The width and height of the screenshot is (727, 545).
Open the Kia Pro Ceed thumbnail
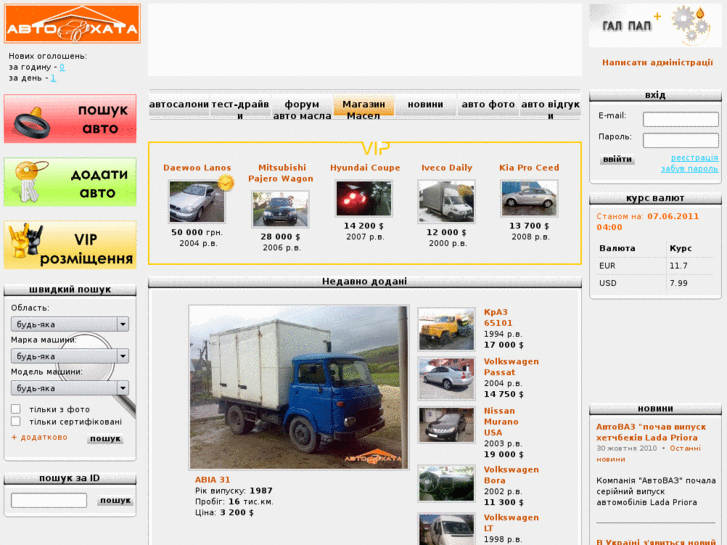tap(529, 199)
